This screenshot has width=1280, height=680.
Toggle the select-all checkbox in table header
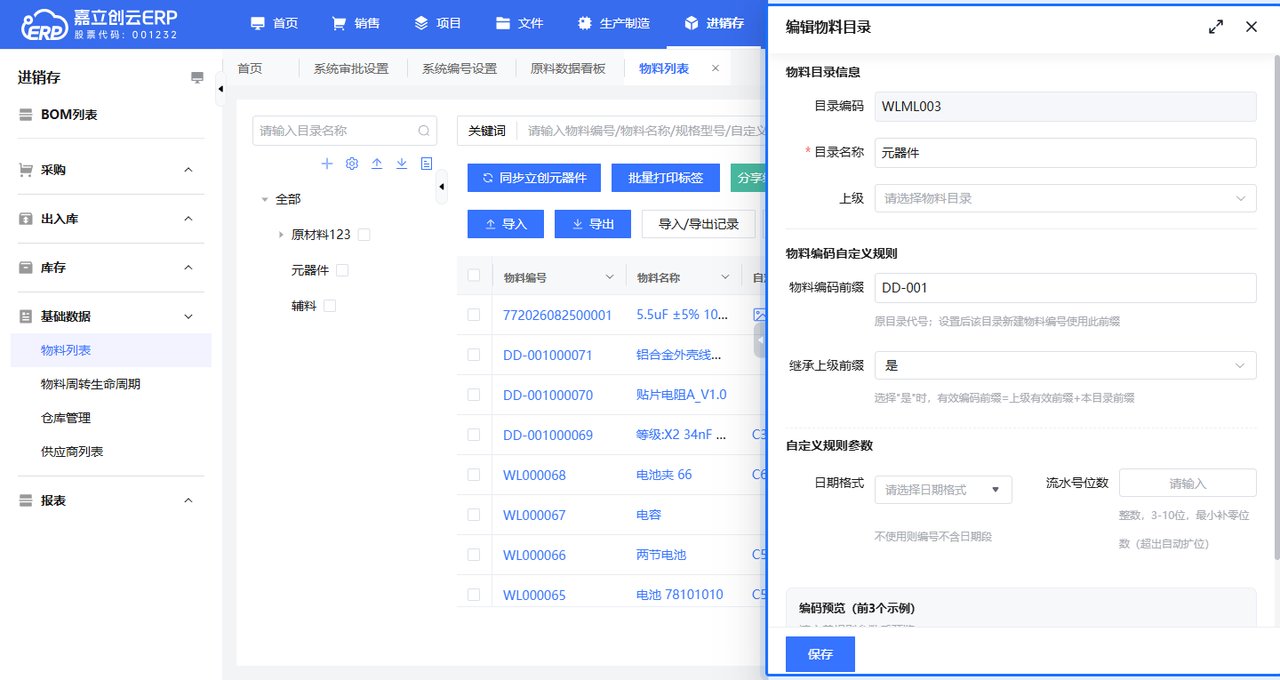(x=474, y=276)
